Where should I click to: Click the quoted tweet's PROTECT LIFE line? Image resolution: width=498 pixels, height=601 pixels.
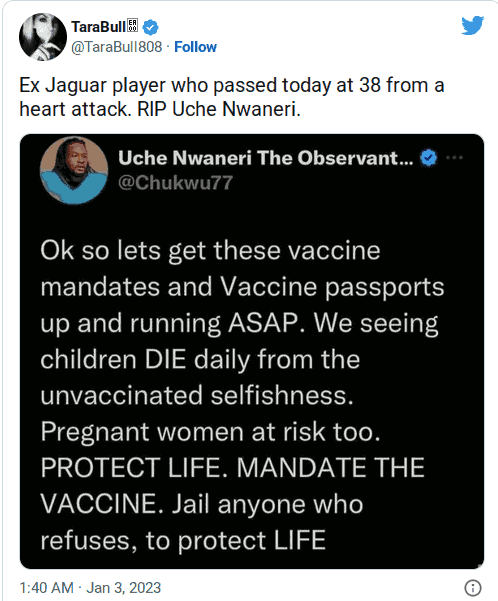[232, 468]
